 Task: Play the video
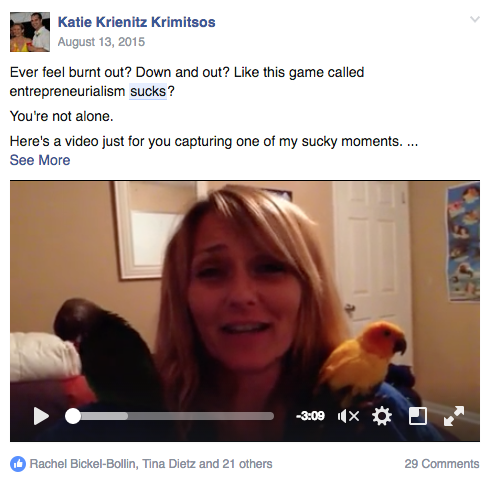(41, 416)
